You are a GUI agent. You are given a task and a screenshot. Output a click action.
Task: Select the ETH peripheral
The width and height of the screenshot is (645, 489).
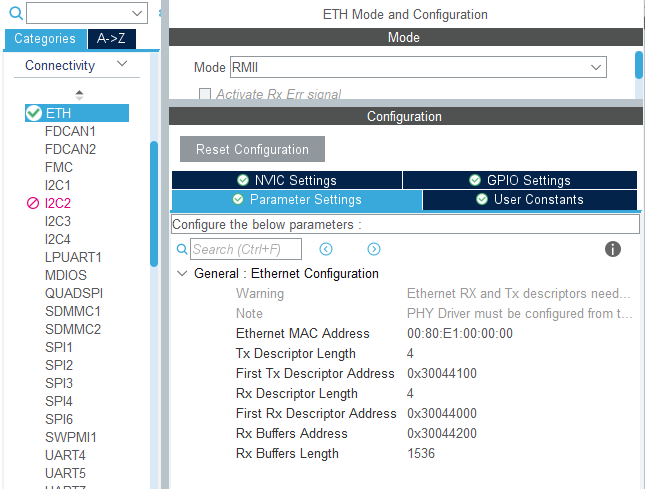(x=77, y=113)
